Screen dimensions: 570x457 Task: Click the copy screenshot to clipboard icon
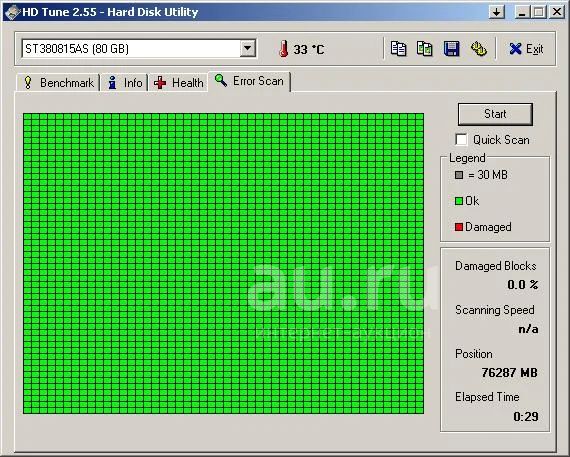click(x=425, y=49)
